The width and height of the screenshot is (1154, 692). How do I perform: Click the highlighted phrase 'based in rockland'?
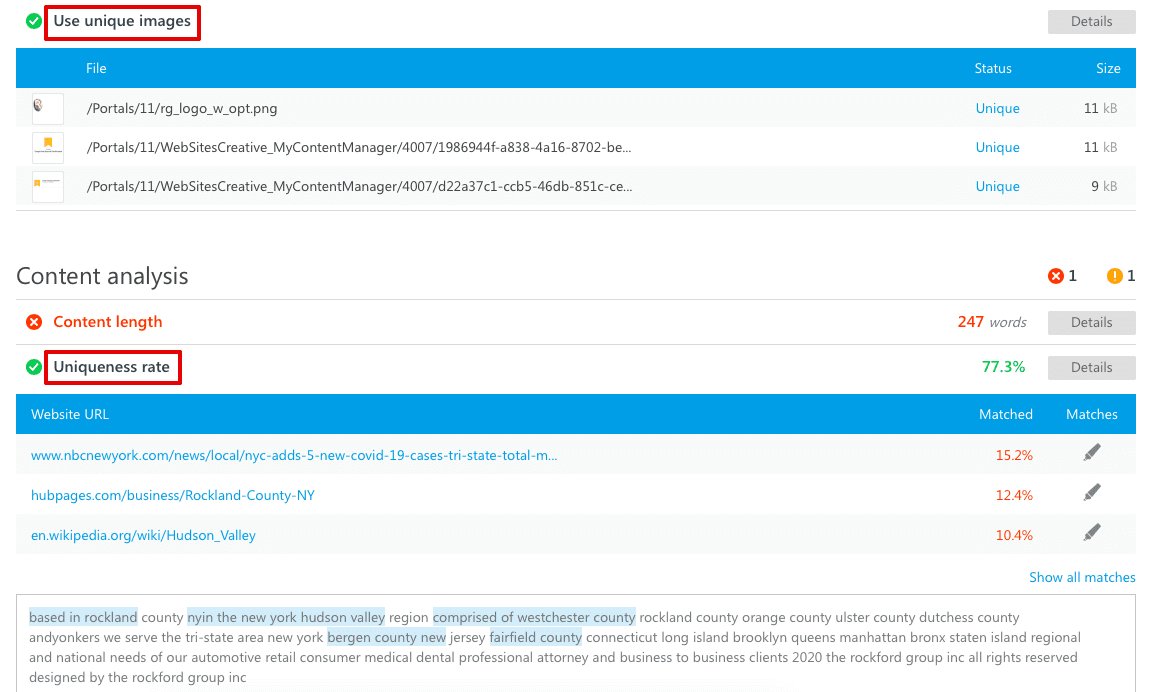coord(83,617)
